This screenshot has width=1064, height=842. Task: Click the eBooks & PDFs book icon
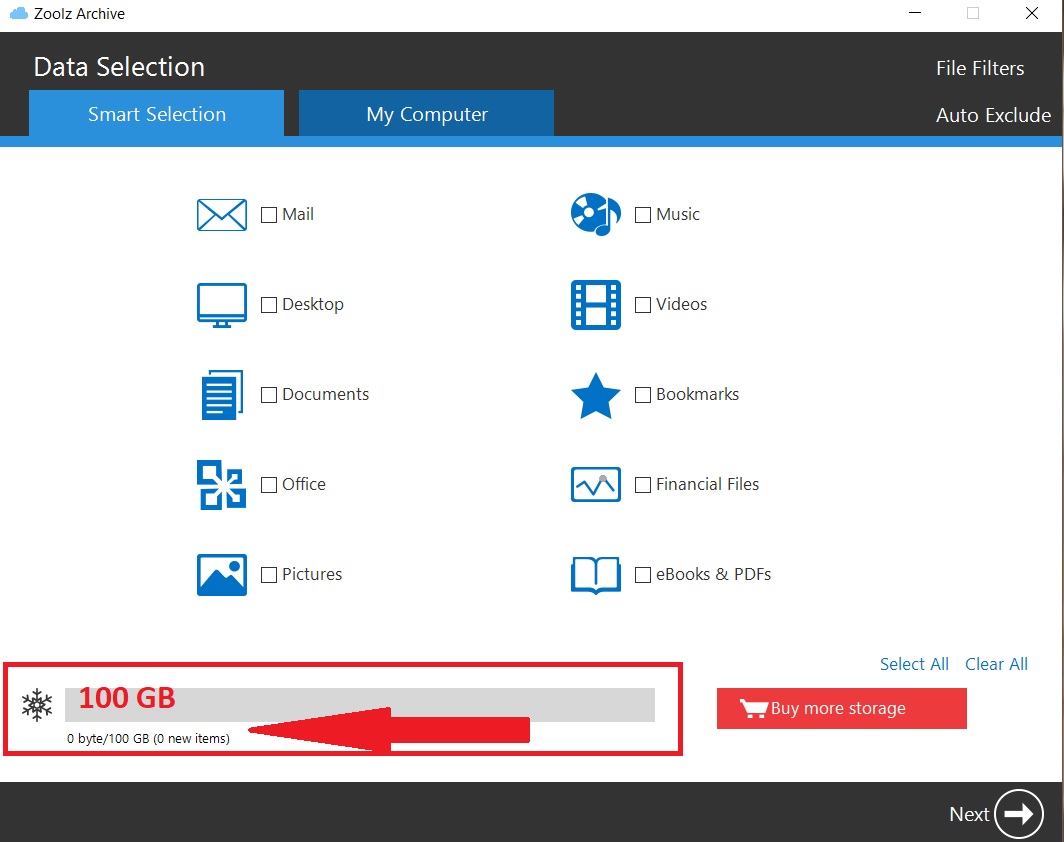(595, 575)
